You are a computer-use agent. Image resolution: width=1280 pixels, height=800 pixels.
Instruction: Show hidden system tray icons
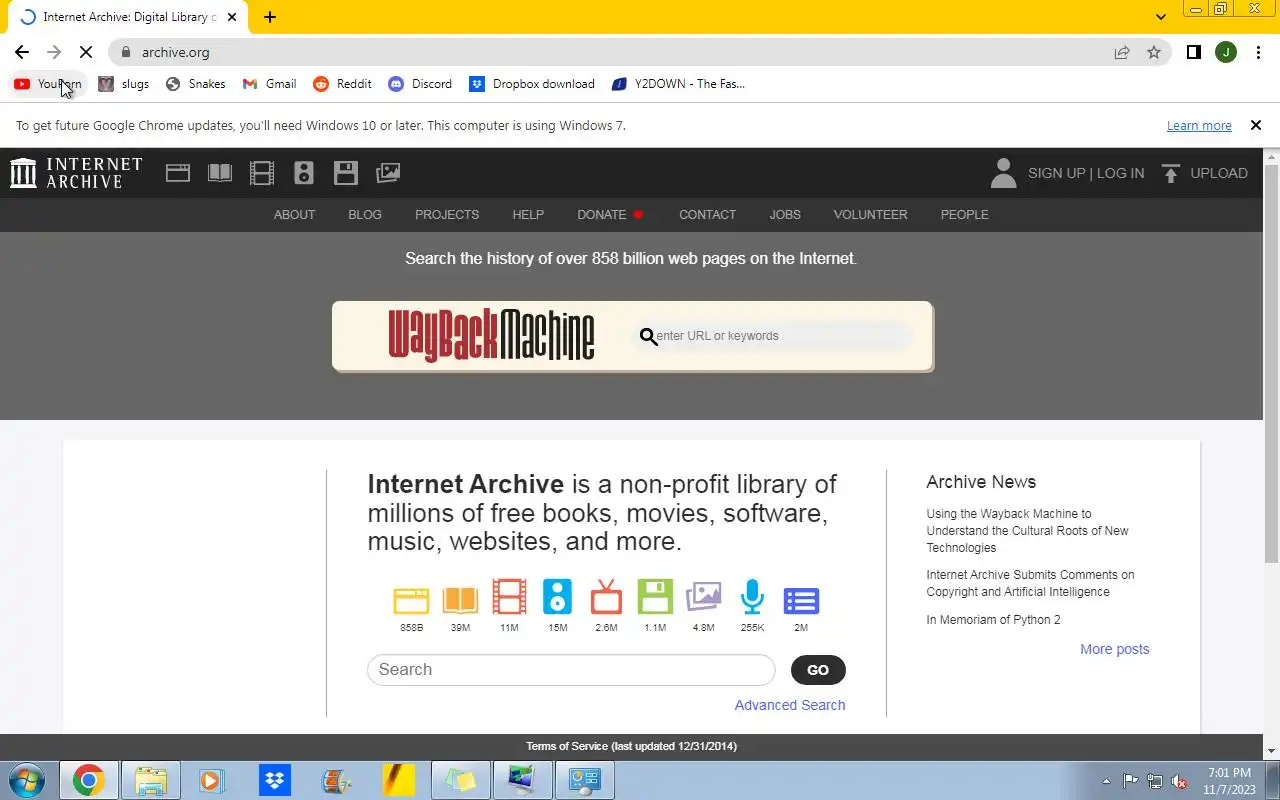click(x=1106, y=781)
